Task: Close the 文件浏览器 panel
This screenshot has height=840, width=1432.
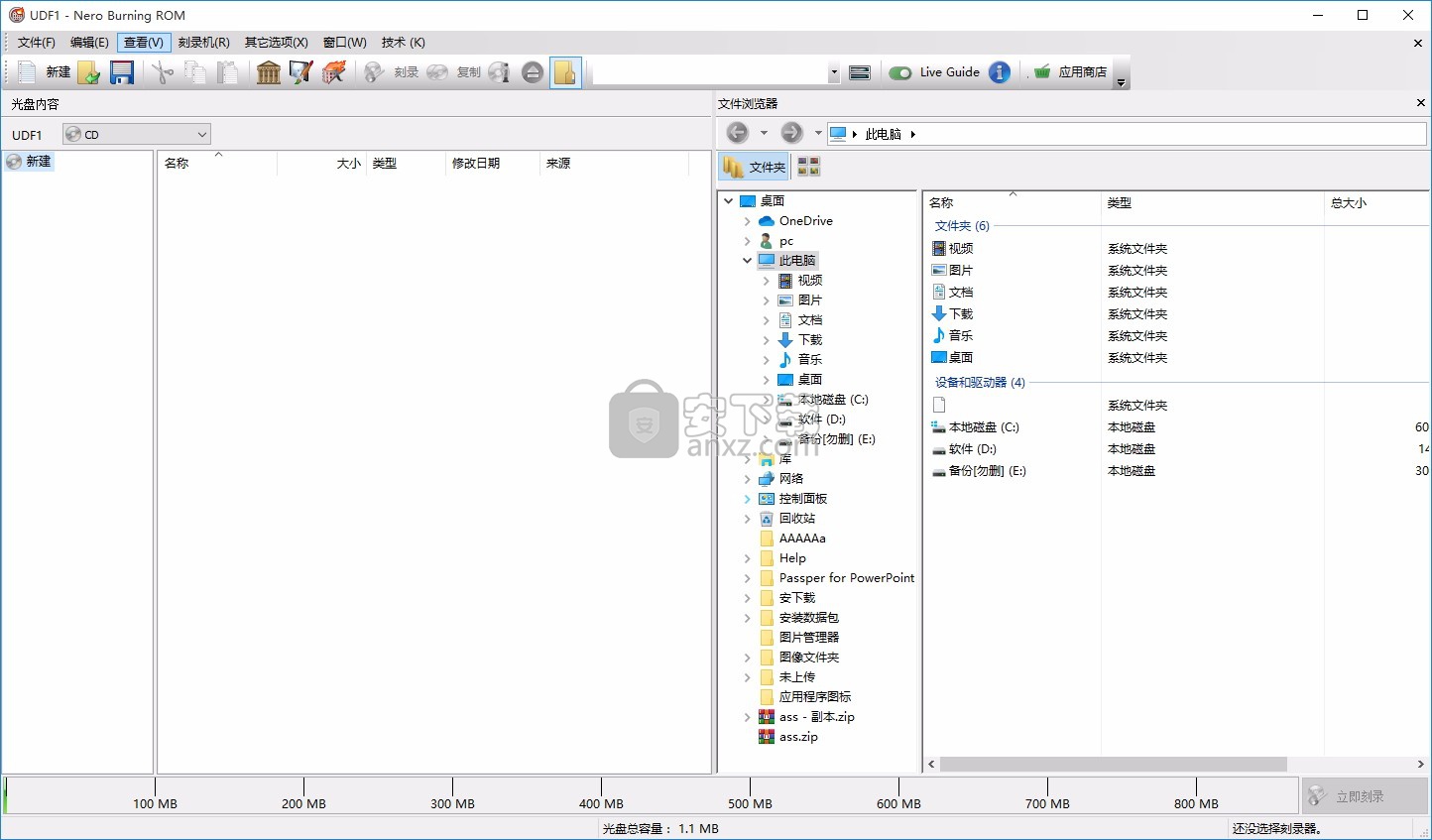Action: [1420, 103]
